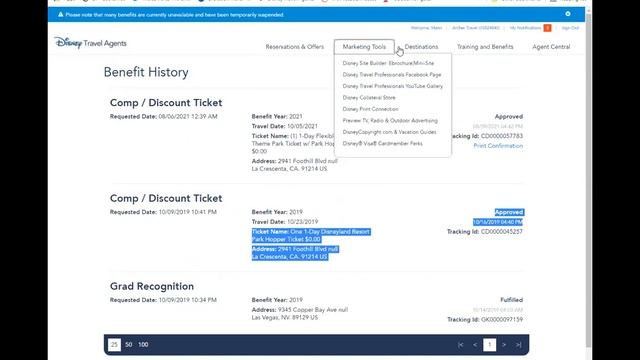Screen dimensions: 640x360
Task: Show 25 results per page
Action: (114, 345)
